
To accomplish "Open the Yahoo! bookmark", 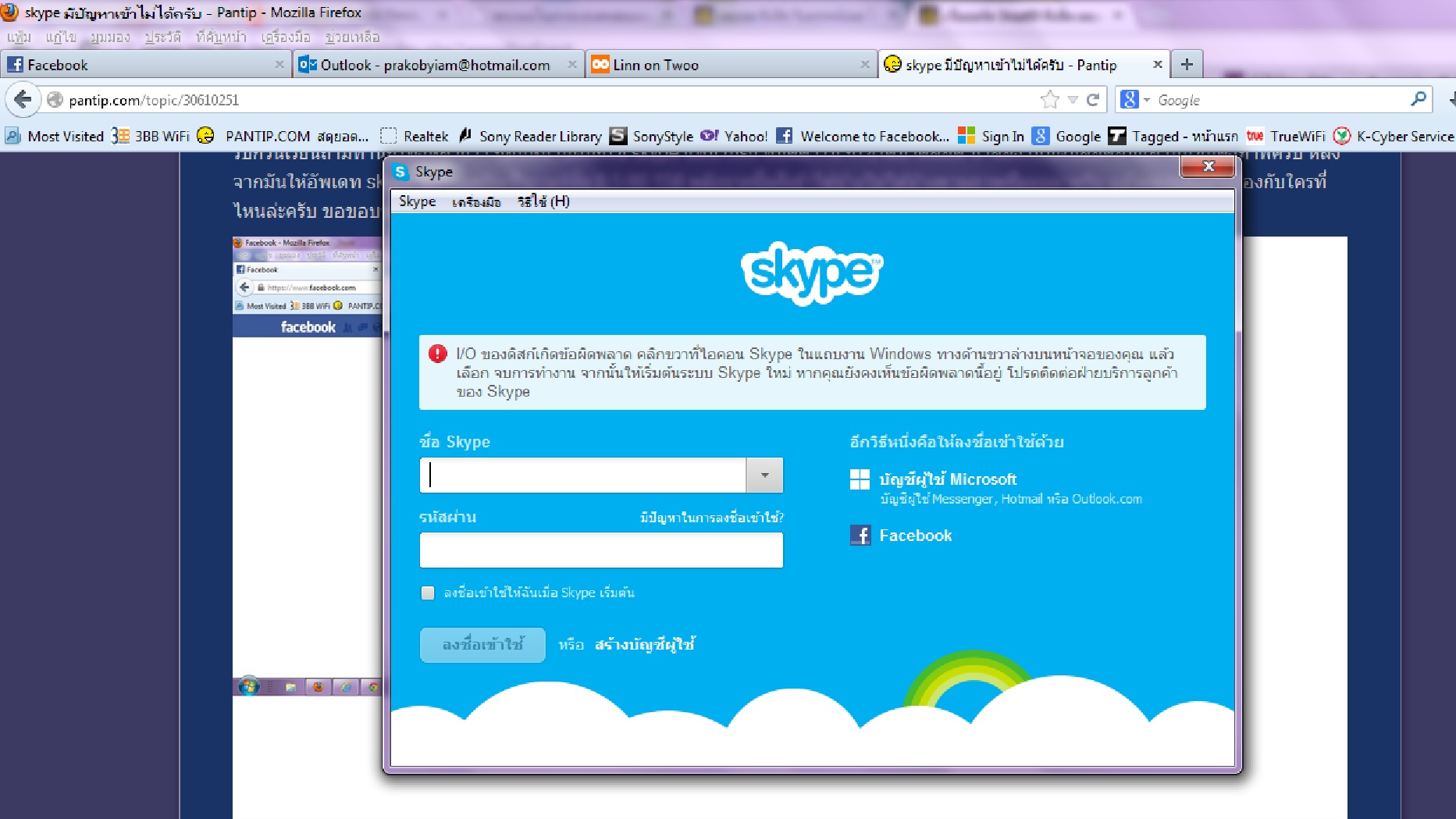I will [734, 137].
